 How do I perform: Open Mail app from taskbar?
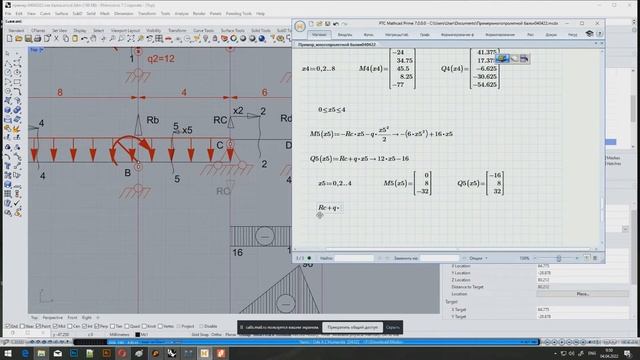tap(58, 353)
